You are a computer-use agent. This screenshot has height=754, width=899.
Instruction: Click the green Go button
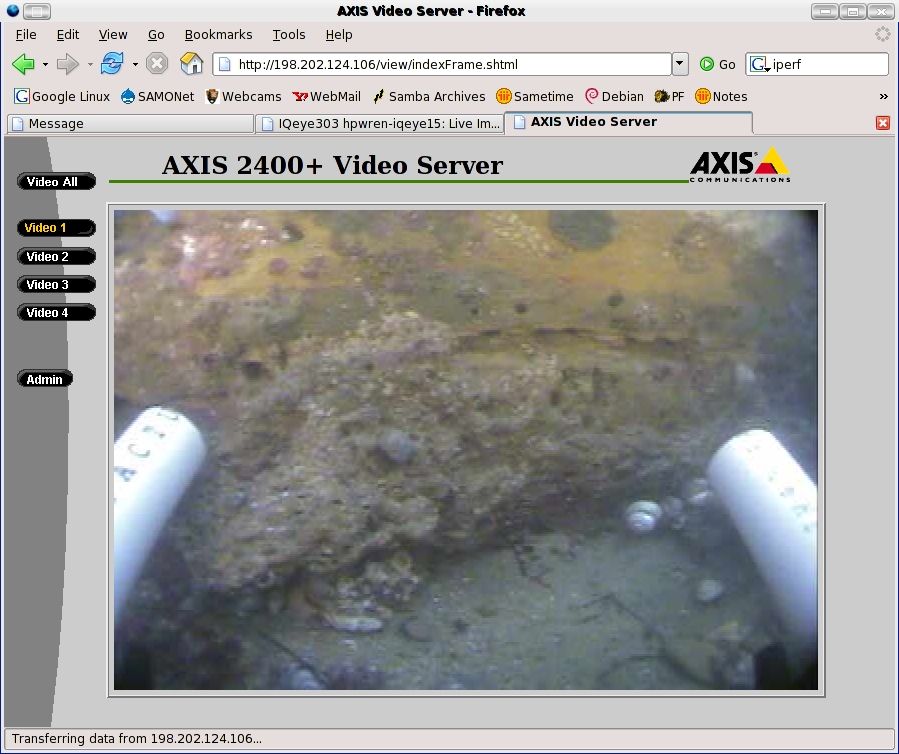pyautogui.click(x=718, y=64)
